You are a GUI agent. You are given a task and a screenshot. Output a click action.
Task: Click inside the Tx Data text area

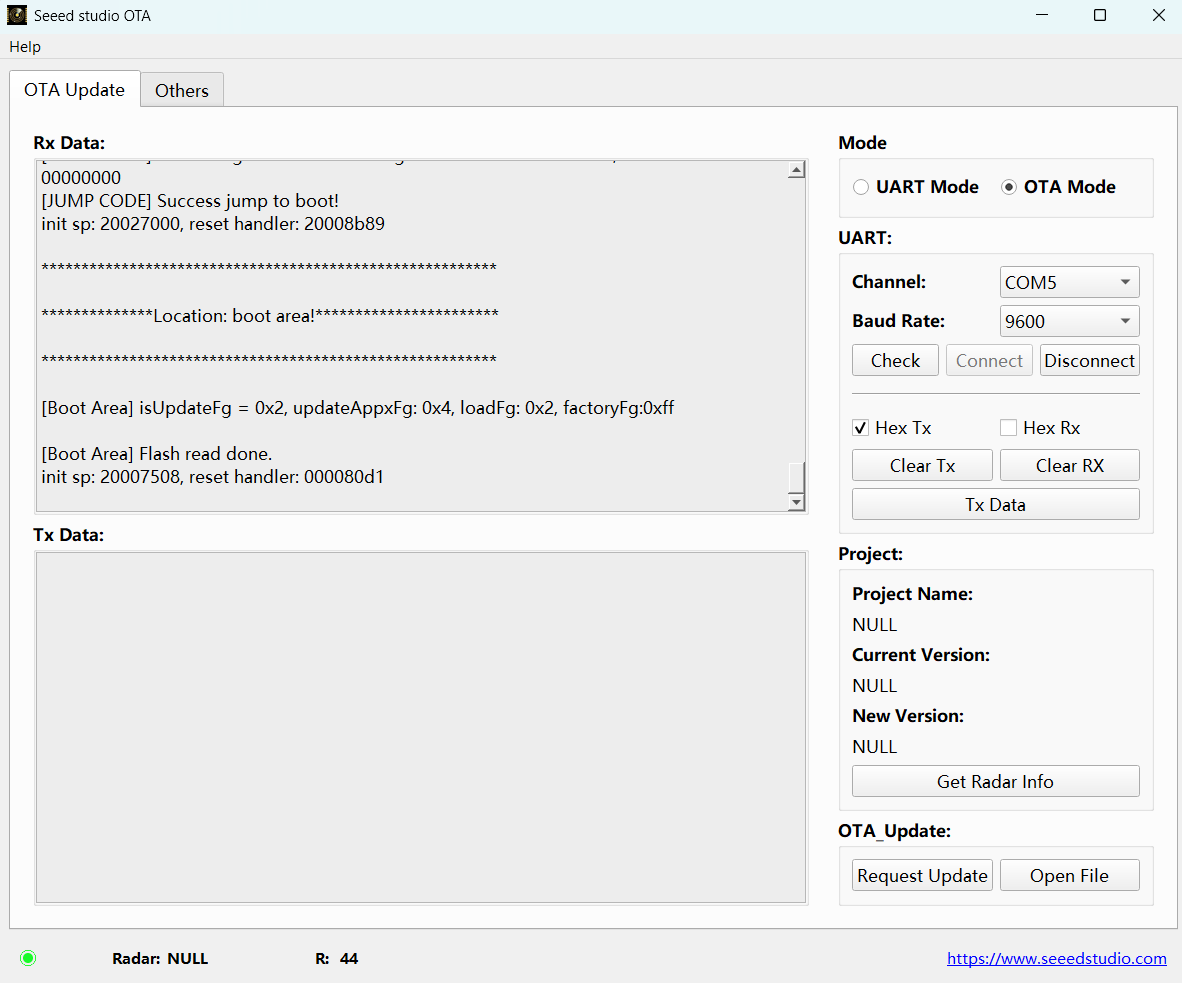[x=420, y=727]
